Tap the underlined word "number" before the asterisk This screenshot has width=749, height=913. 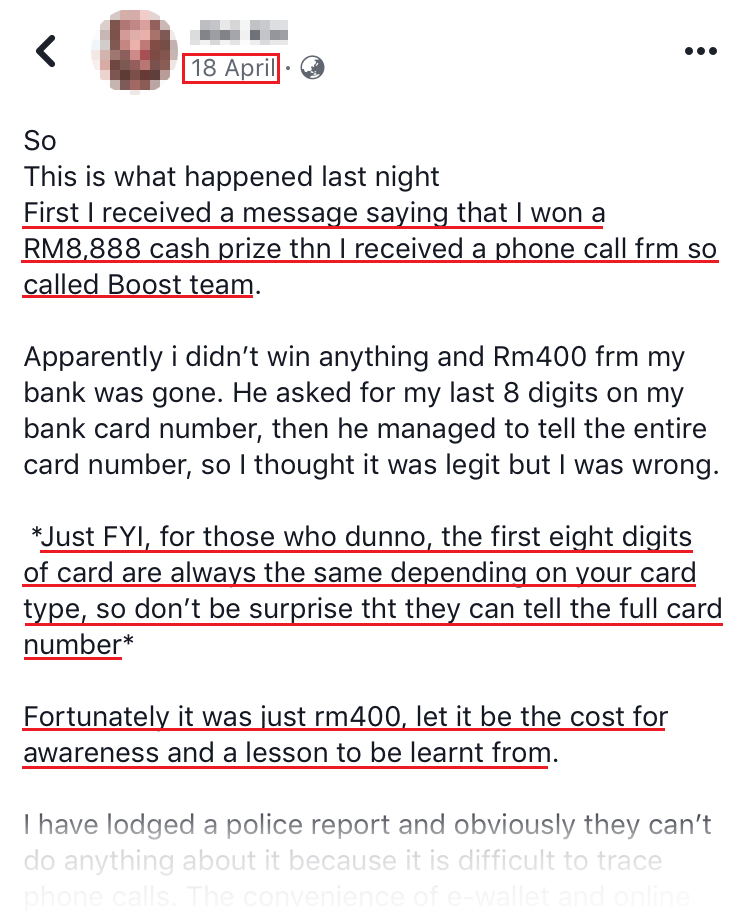pyautogui.click(x=71, y=645)
